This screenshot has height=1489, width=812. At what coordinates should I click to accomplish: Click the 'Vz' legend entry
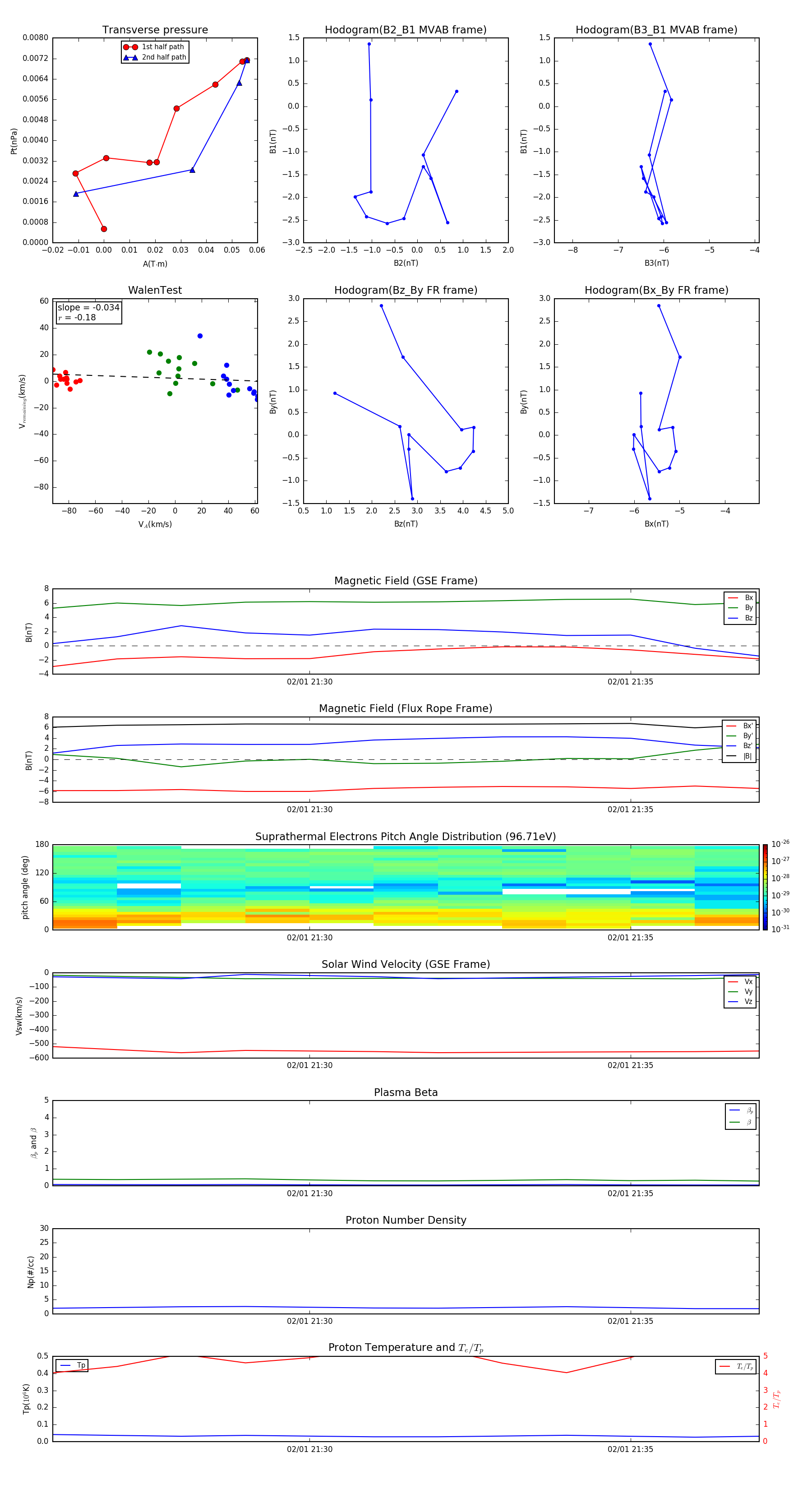(740, 1001)
